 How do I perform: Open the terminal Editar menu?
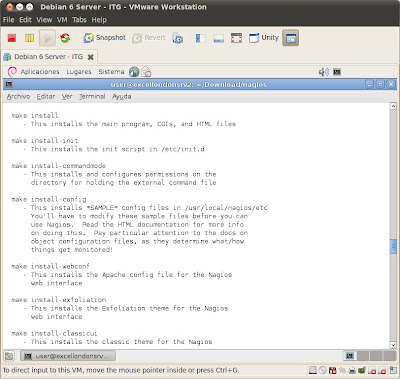(46, 96)
